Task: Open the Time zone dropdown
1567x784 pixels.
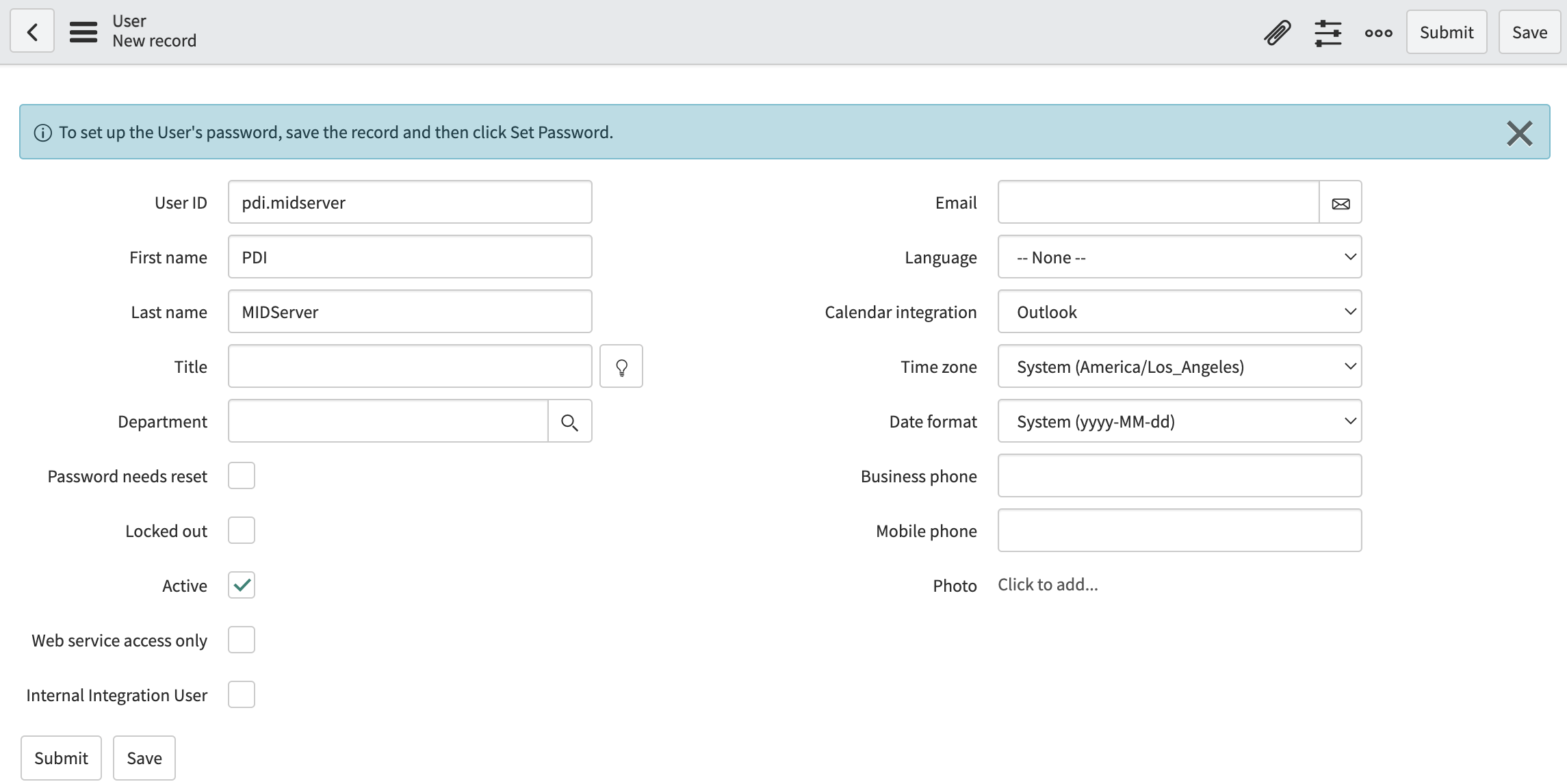Action: (x=1180, y=367)
